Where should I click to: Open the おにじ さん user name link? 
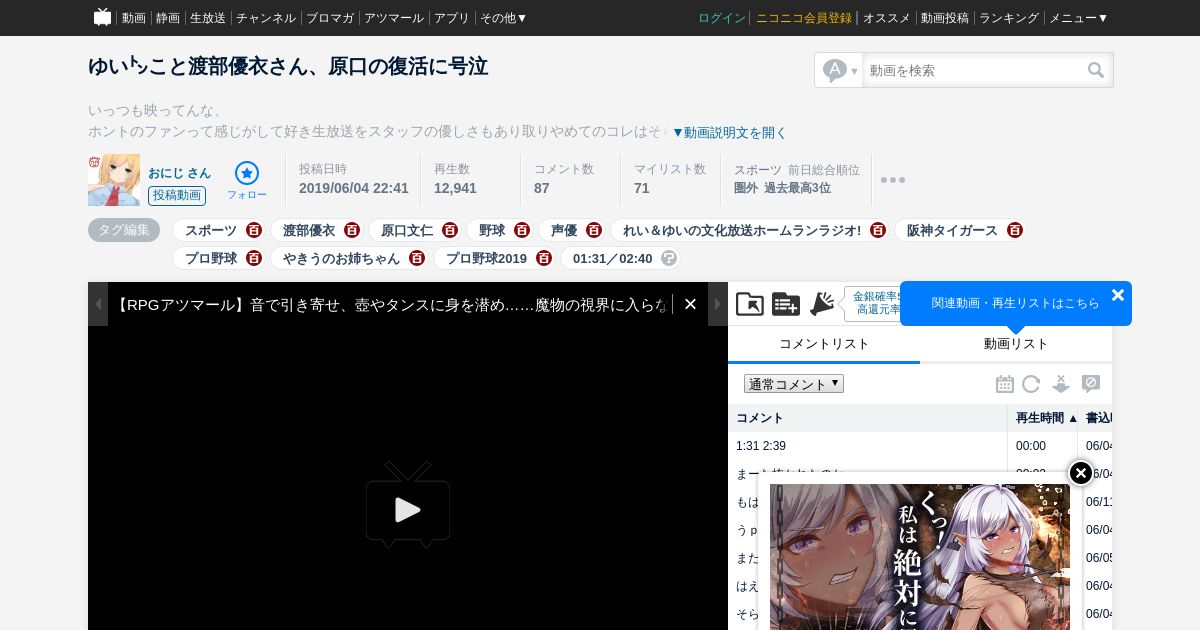(179, 173)
